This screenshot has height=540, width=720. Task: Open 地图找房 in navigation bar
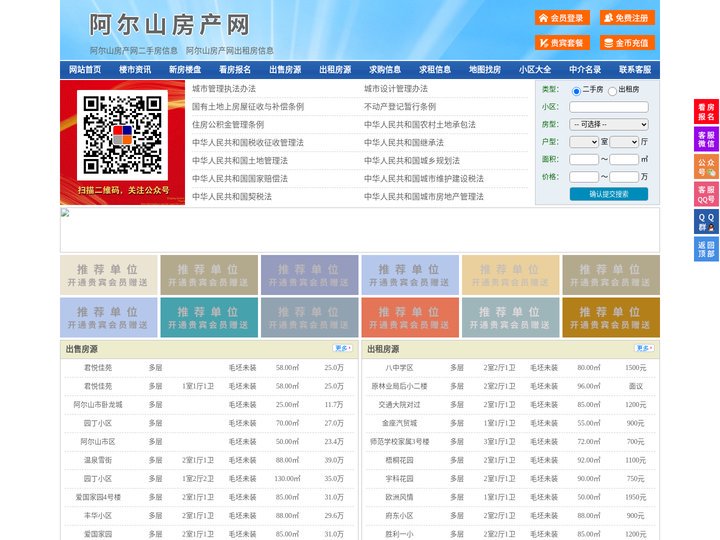coord(485,70)
